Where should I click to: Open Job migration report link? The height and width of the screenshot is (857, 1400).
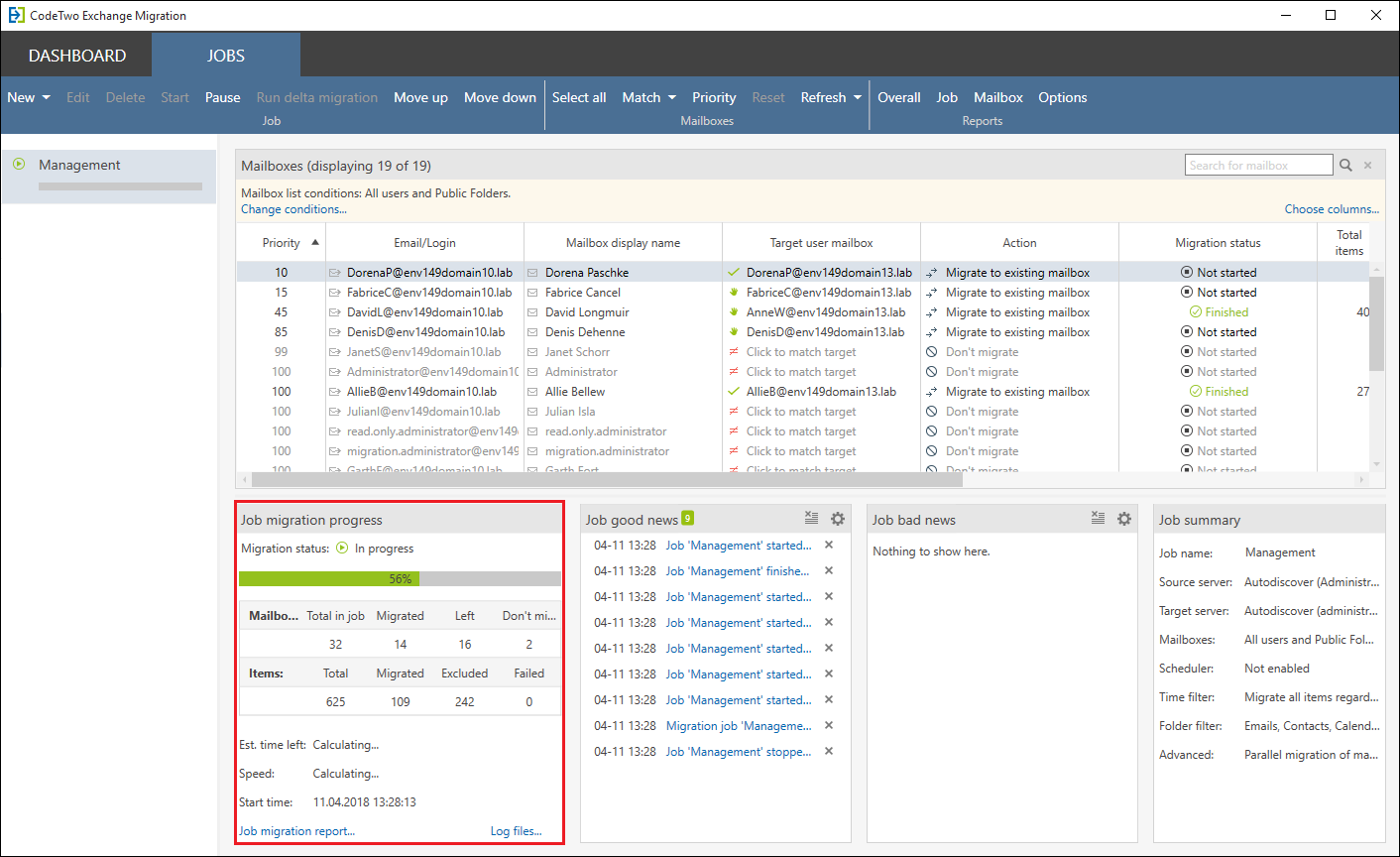pos(296,831)
